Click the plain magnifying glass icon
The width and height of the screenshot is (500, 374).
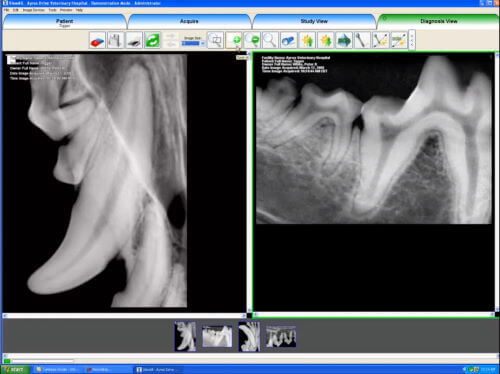pos(270,40)
